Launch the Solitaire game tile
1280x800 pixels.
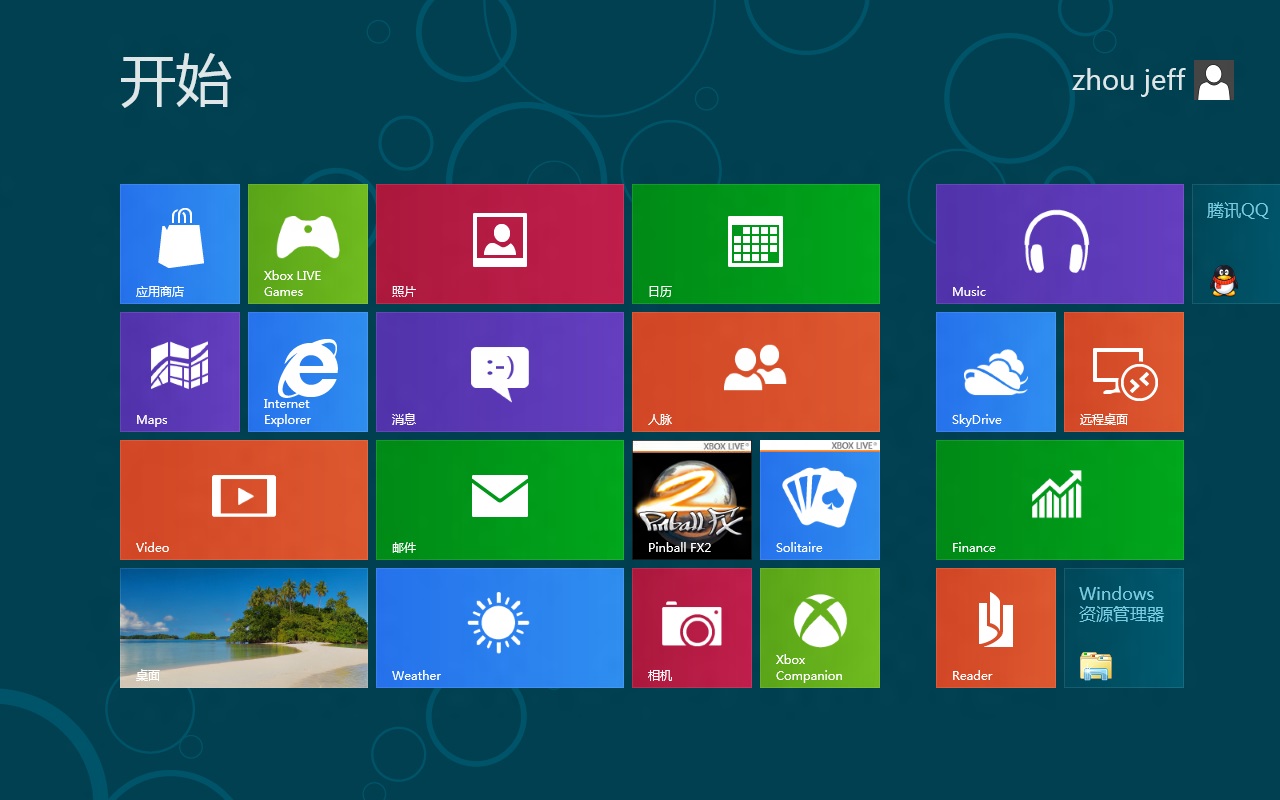click(820, 500)
